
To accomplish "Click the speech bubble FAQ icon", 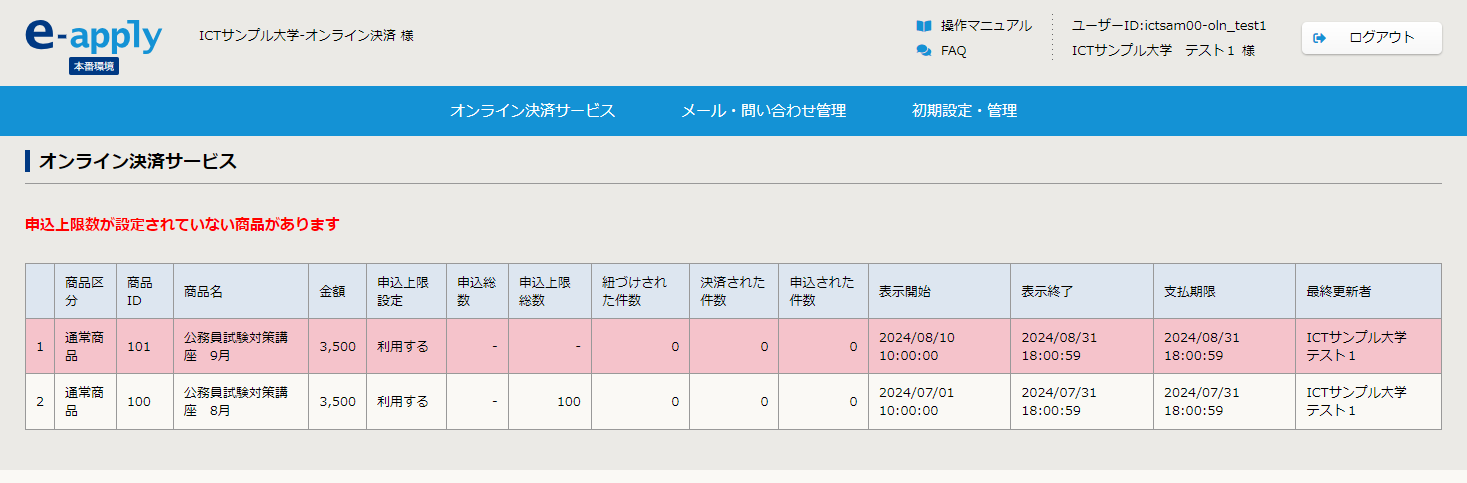I will (924, 50).
